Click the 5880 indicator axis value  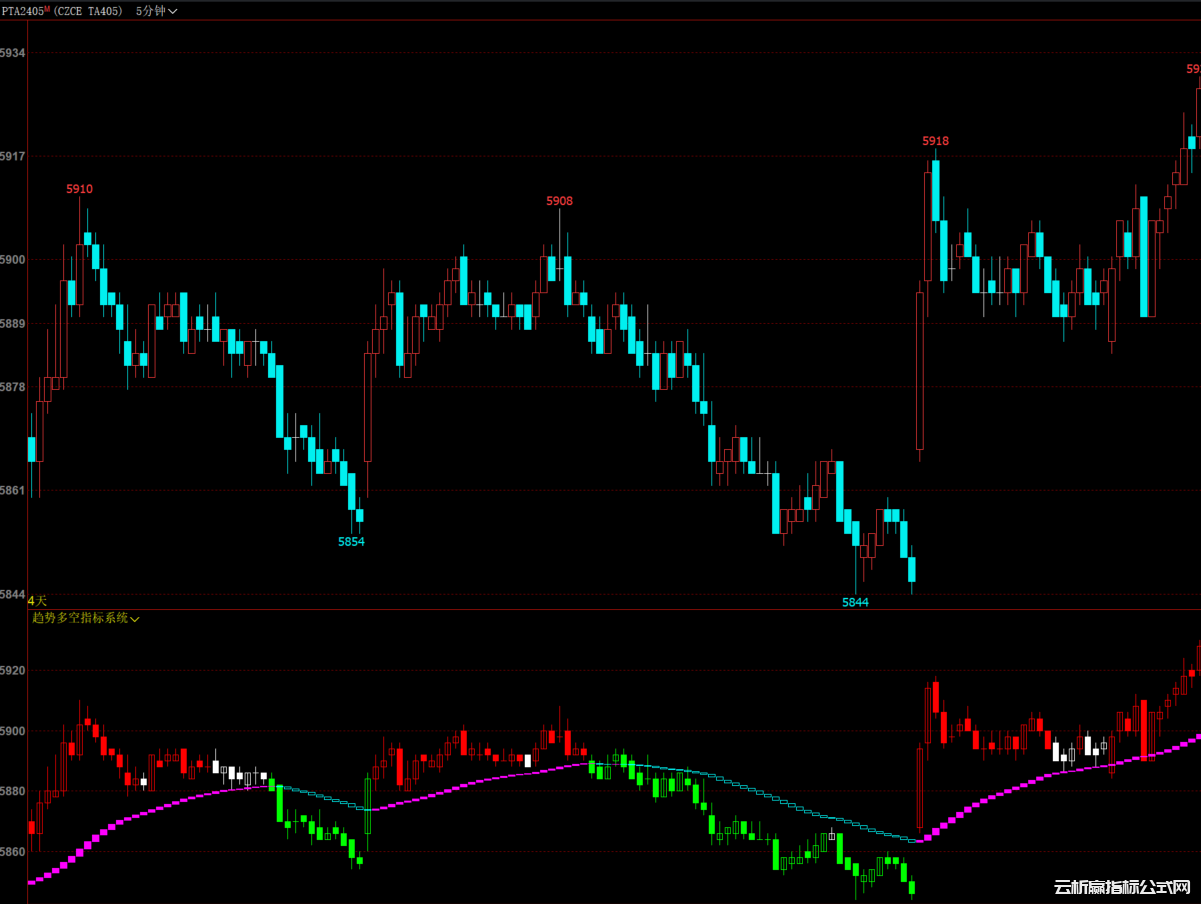click(x=13, y=791)
